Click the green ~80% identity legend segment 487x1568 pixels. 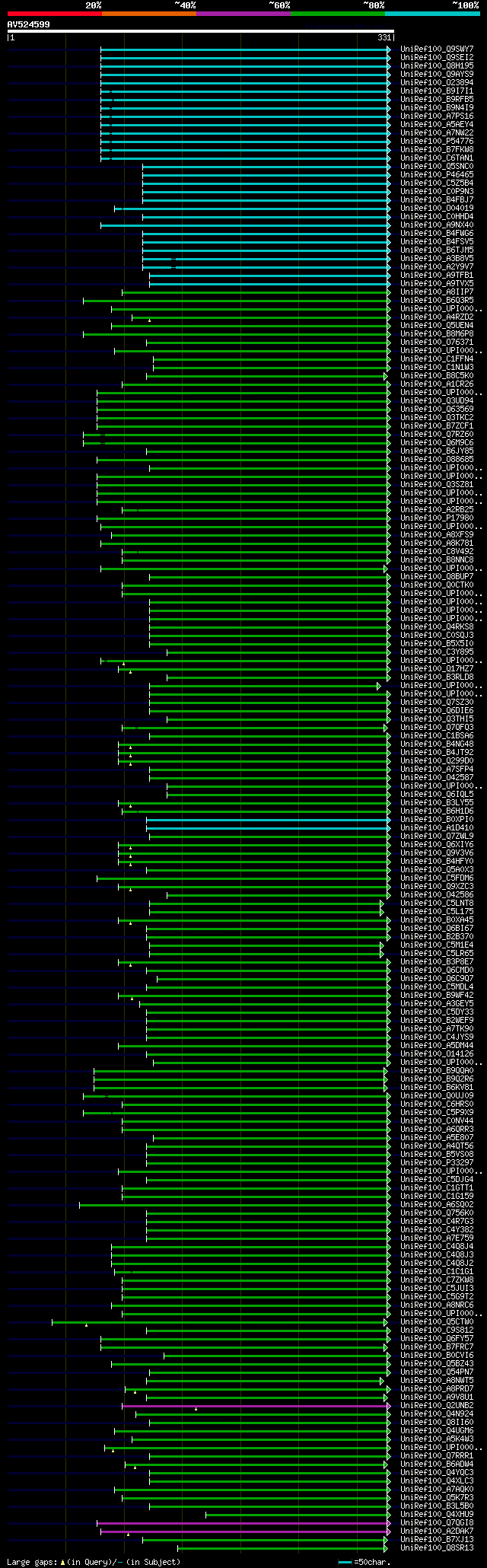338,14
